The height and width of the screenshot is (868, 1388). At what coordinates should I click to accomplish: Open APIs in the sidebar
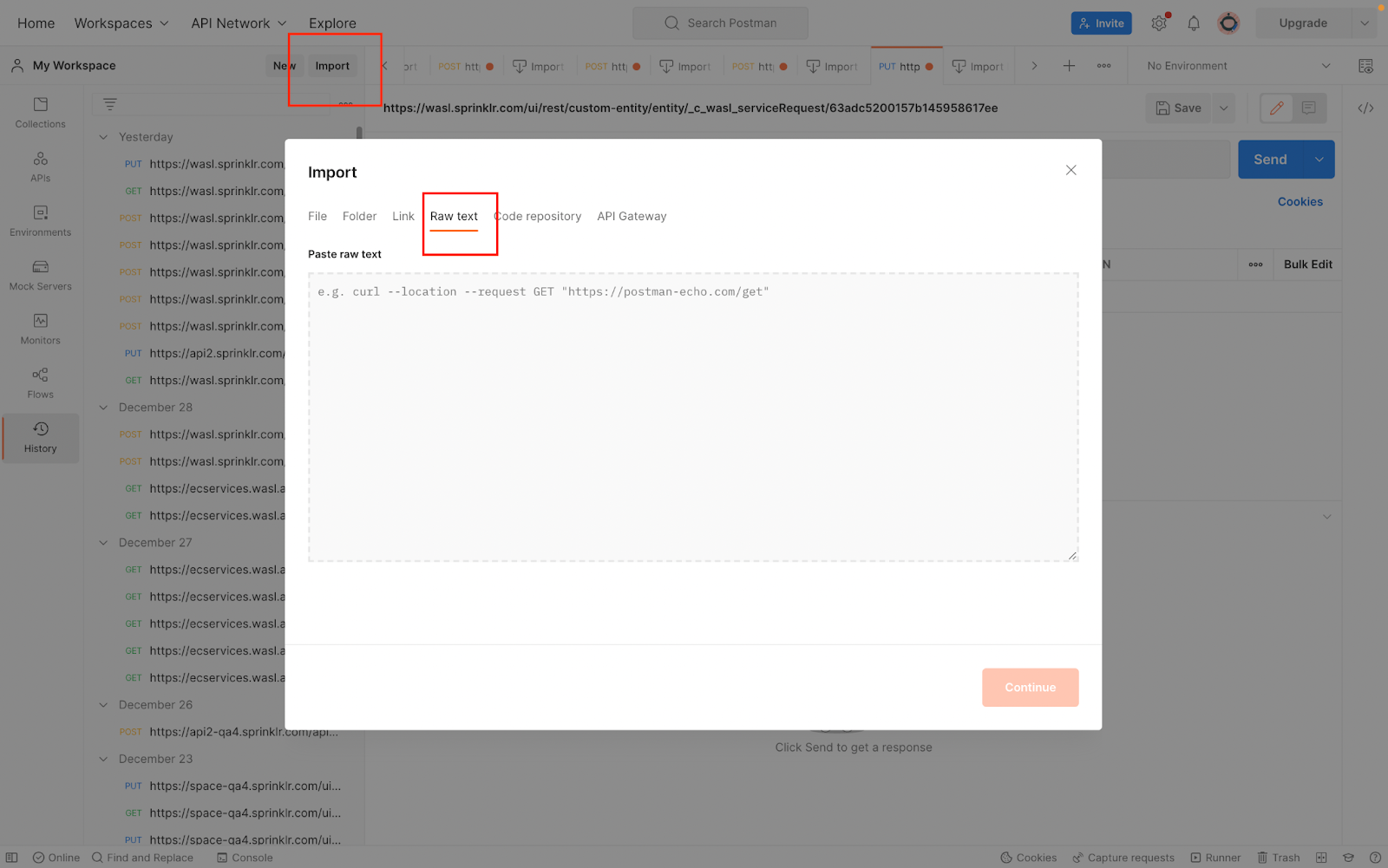pyautogui.click(x=40, y=167)
